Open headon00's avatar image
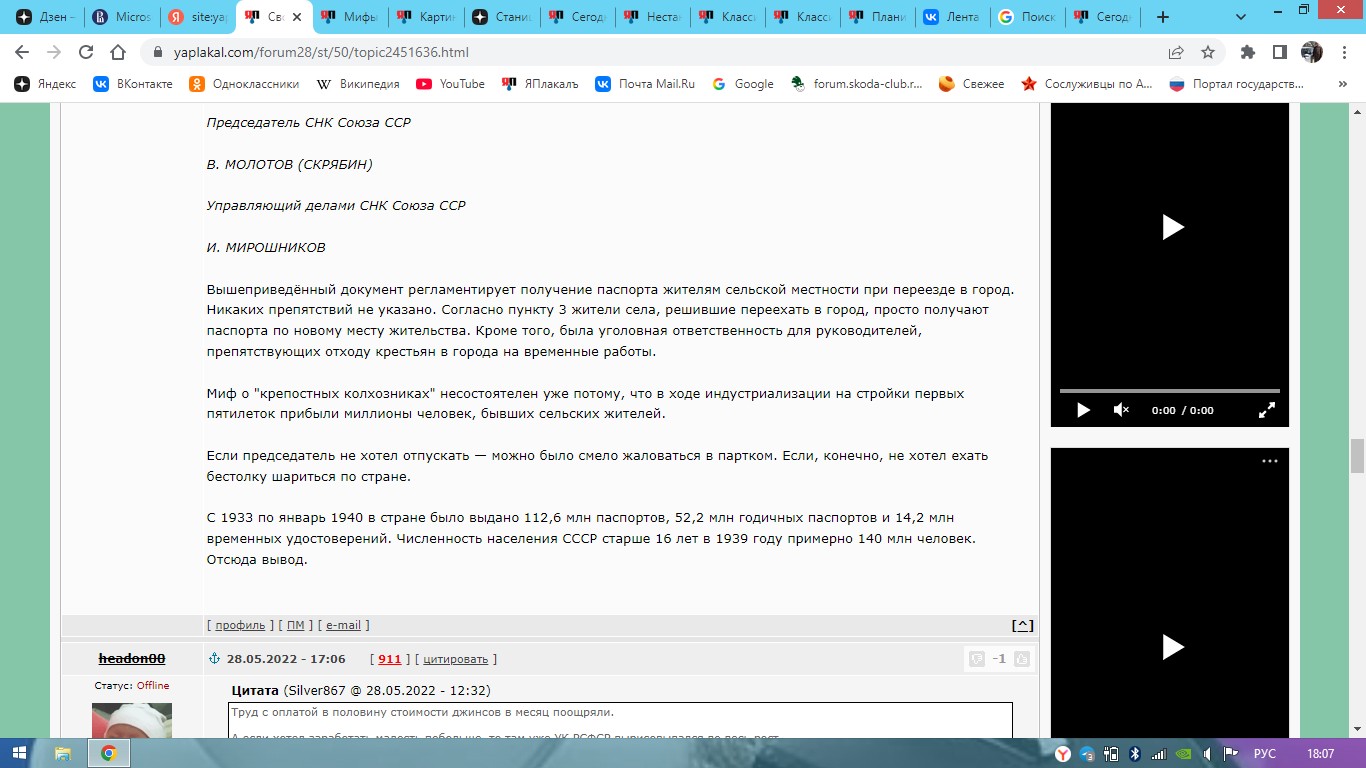This screenshot has width=1366, height=768. [x=132, y=720]
